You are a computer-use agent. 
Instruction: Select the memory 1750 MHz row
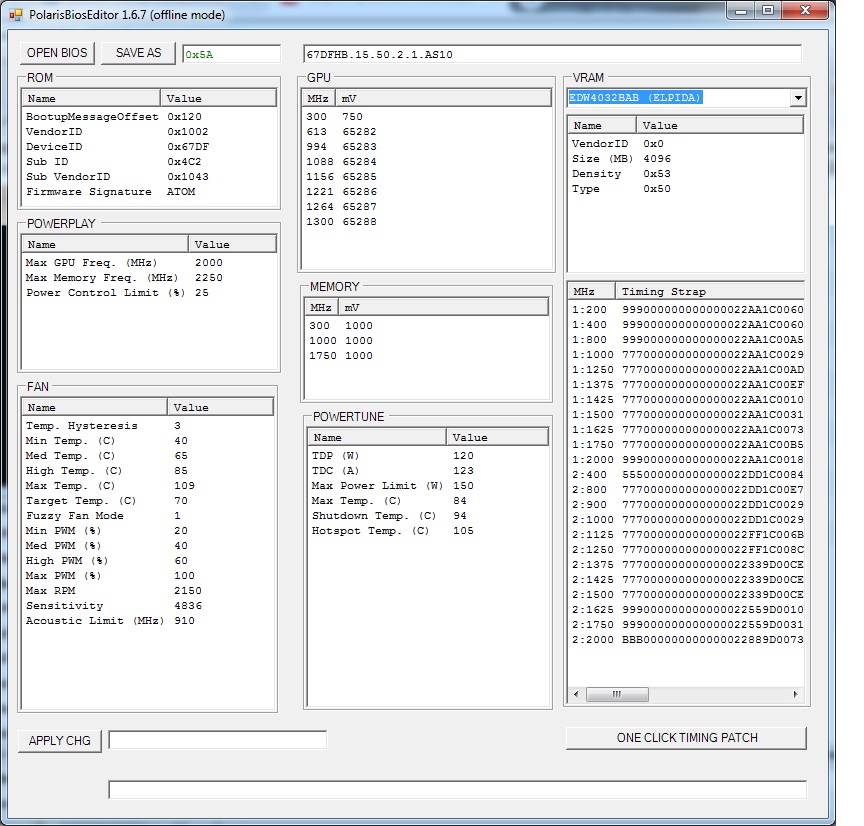[426, 356]
